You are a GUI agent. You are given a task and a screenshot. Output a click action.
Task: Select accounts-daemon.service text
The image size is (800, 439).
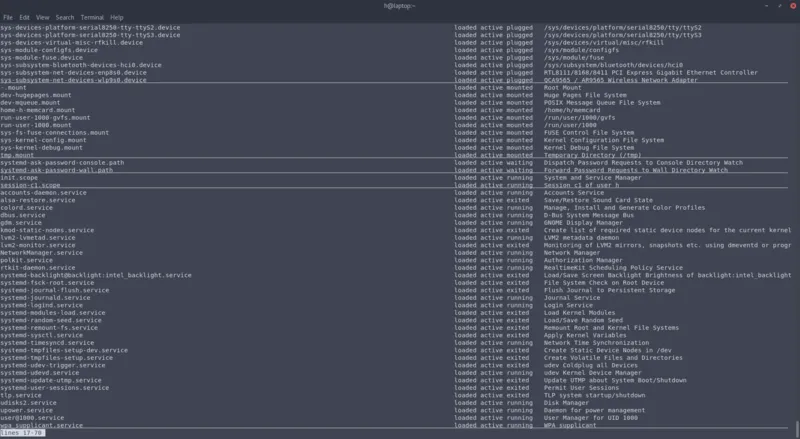click(43, 193)
